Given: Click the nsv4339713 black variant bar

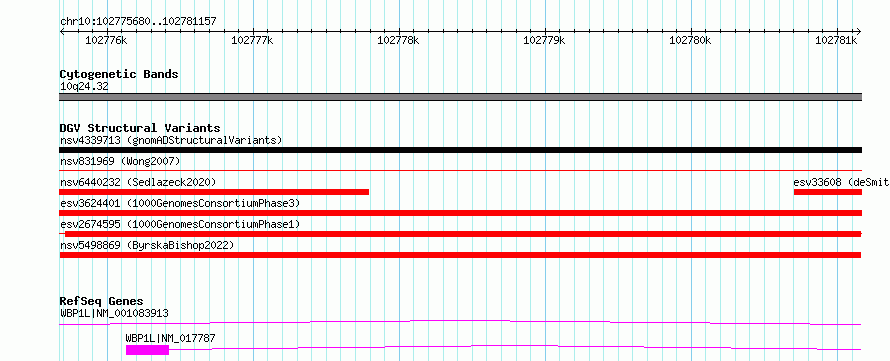Looking at the screenshot, I should (x=460, y=150).
